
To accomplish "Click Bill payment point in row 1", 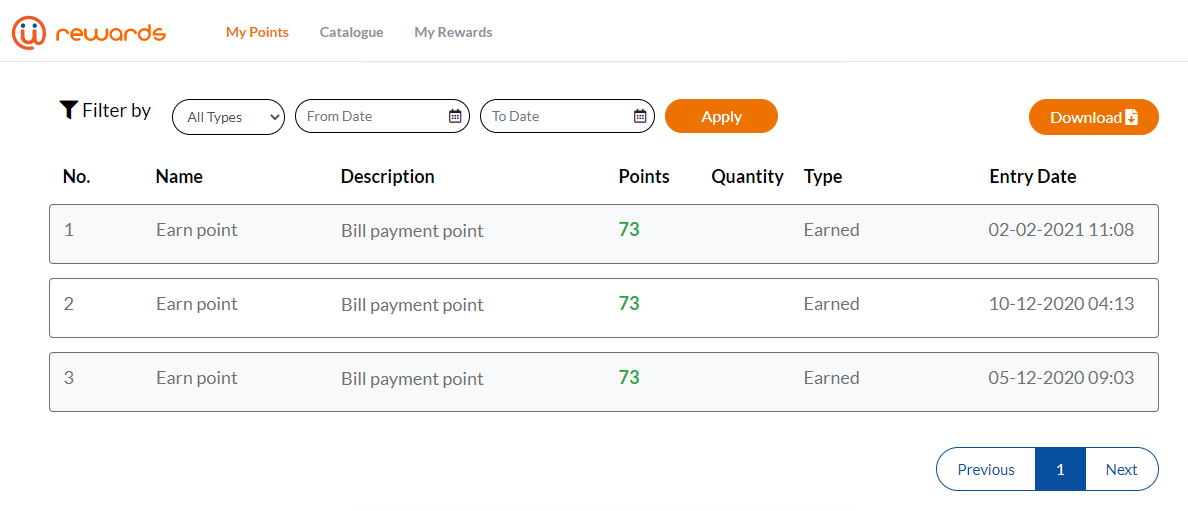I will click(x=412, y=230).
